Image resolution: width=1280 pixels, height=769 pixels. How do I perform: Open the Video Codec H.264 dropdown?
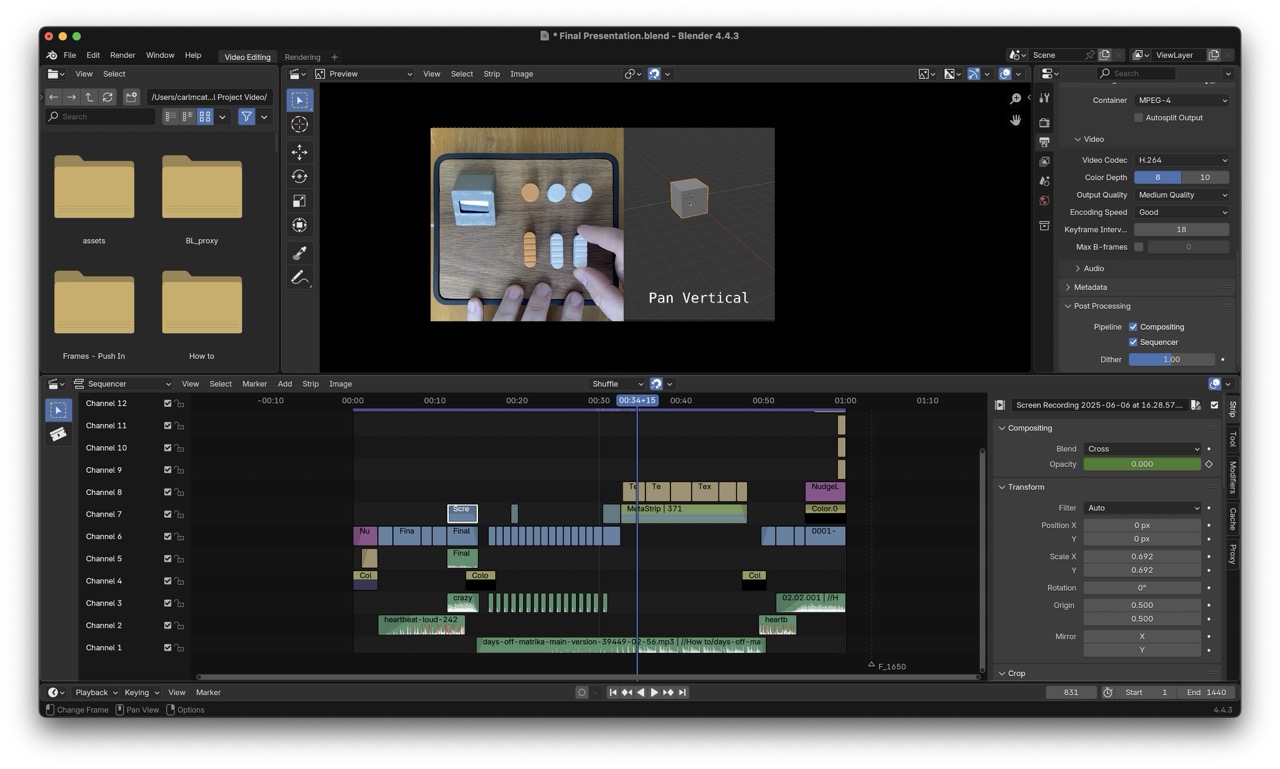pyautogui.click(x=1182, y=160)
